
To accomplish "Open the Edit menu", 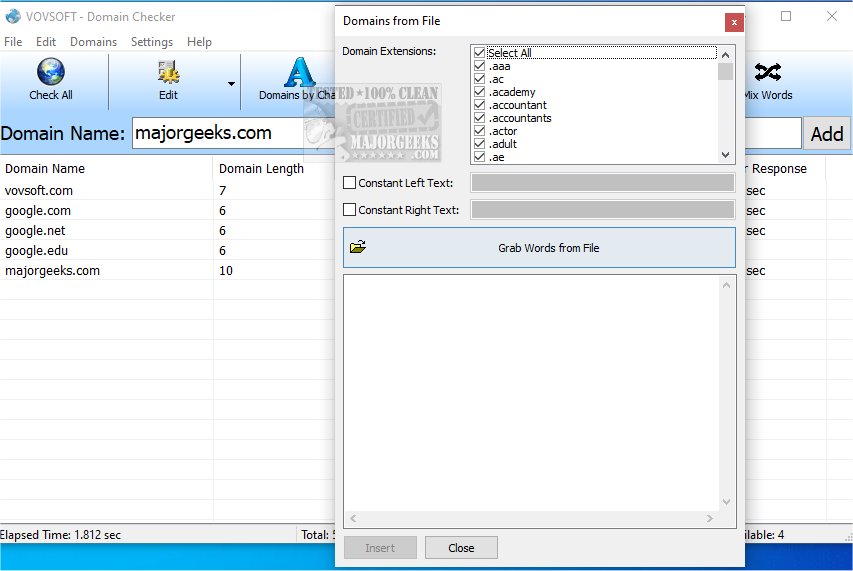I will (x=46, y=42).
